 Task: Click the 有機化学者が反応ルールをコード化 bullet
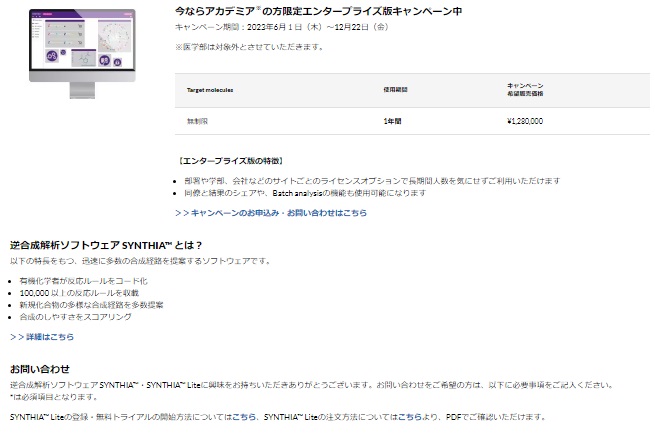click(83, 281)
